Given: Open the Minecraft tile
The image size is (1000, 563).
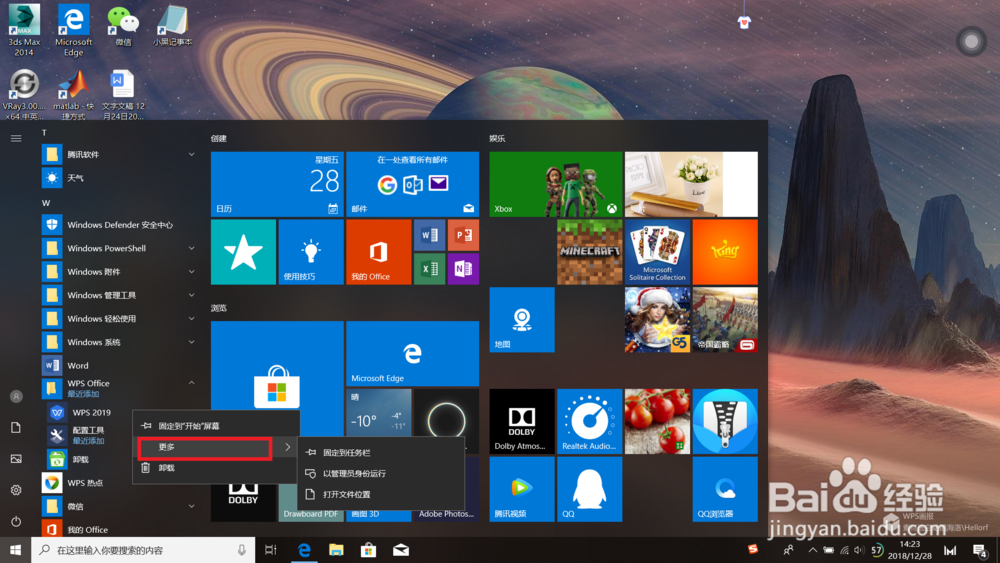Looking at the screenshot, I should 589,252.
